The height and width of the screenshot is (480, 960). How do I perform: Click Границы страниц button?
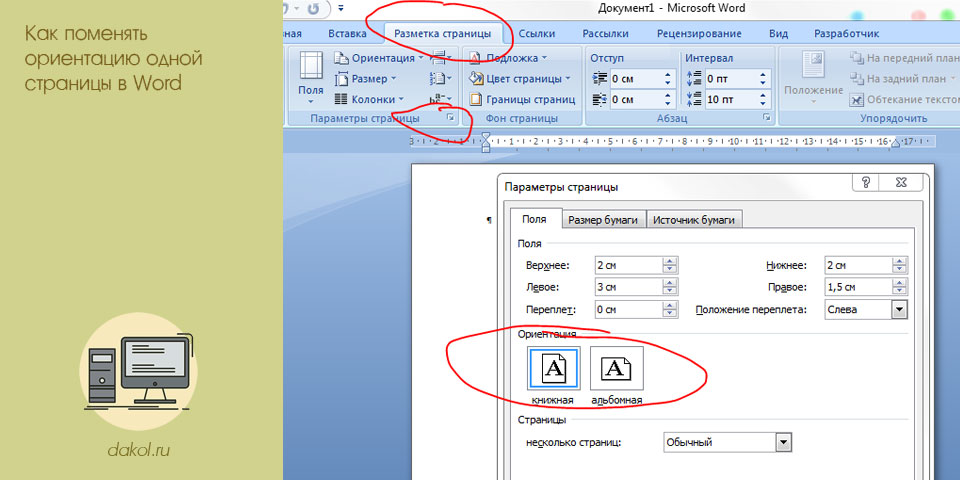(x=522, y=99)
